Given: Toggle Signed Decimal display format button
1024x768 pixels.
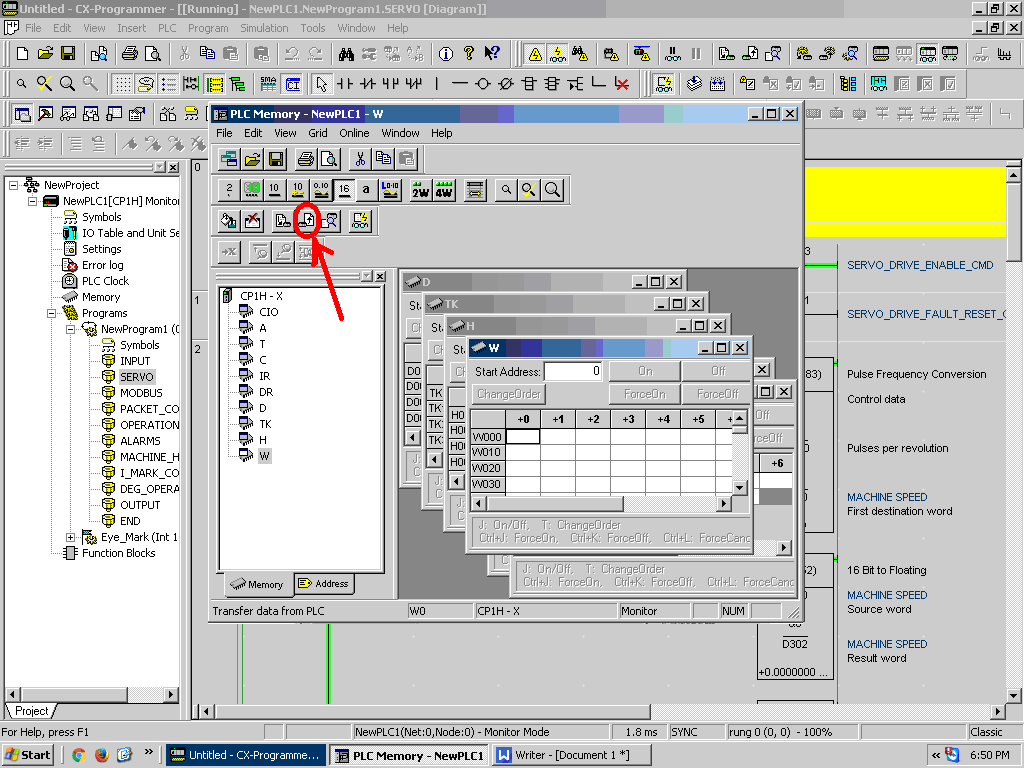Looking at the screenshot, I should coord(298,190).
